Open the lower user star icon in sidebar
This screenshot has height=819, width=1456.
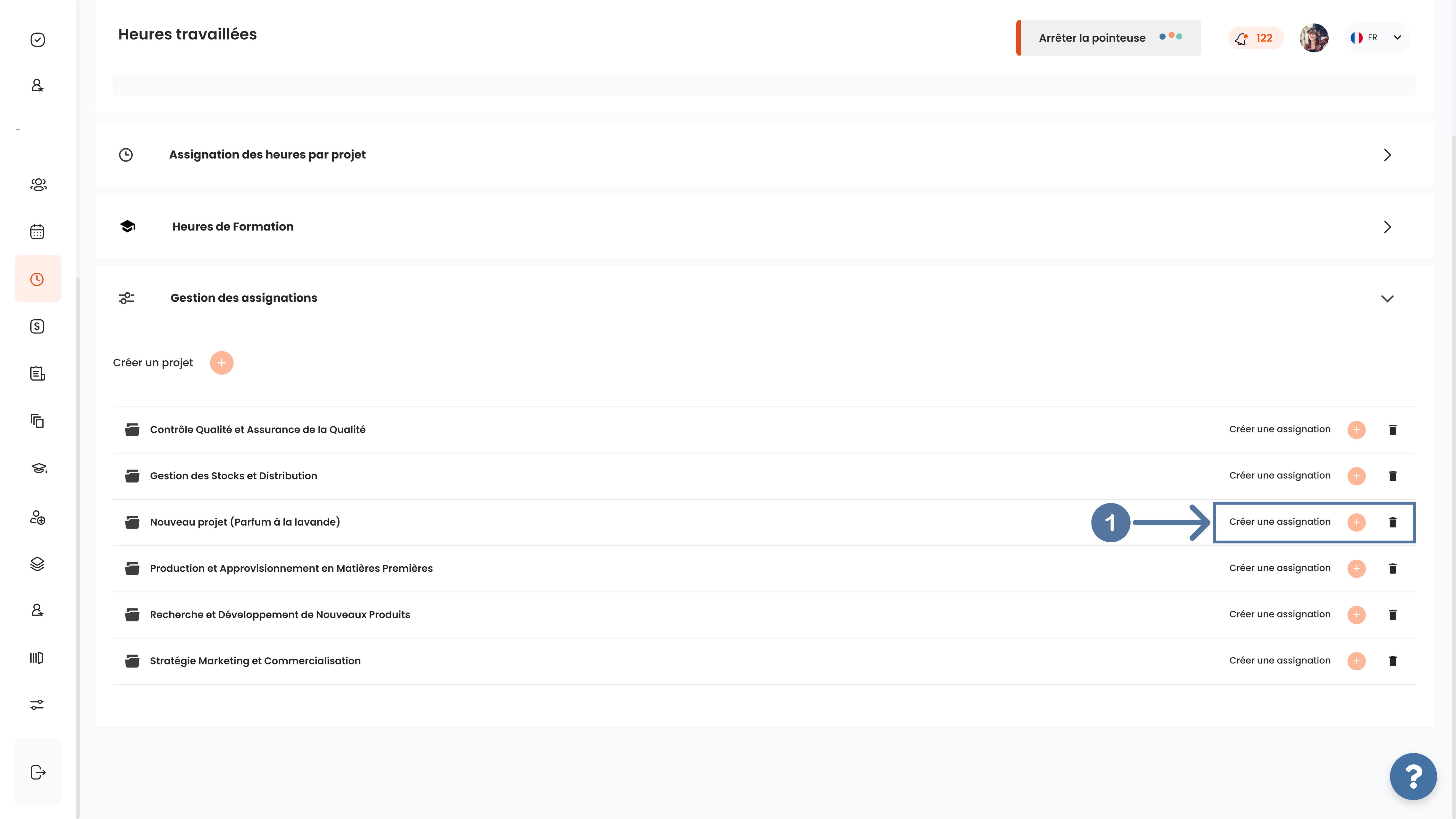coord(37,610)
